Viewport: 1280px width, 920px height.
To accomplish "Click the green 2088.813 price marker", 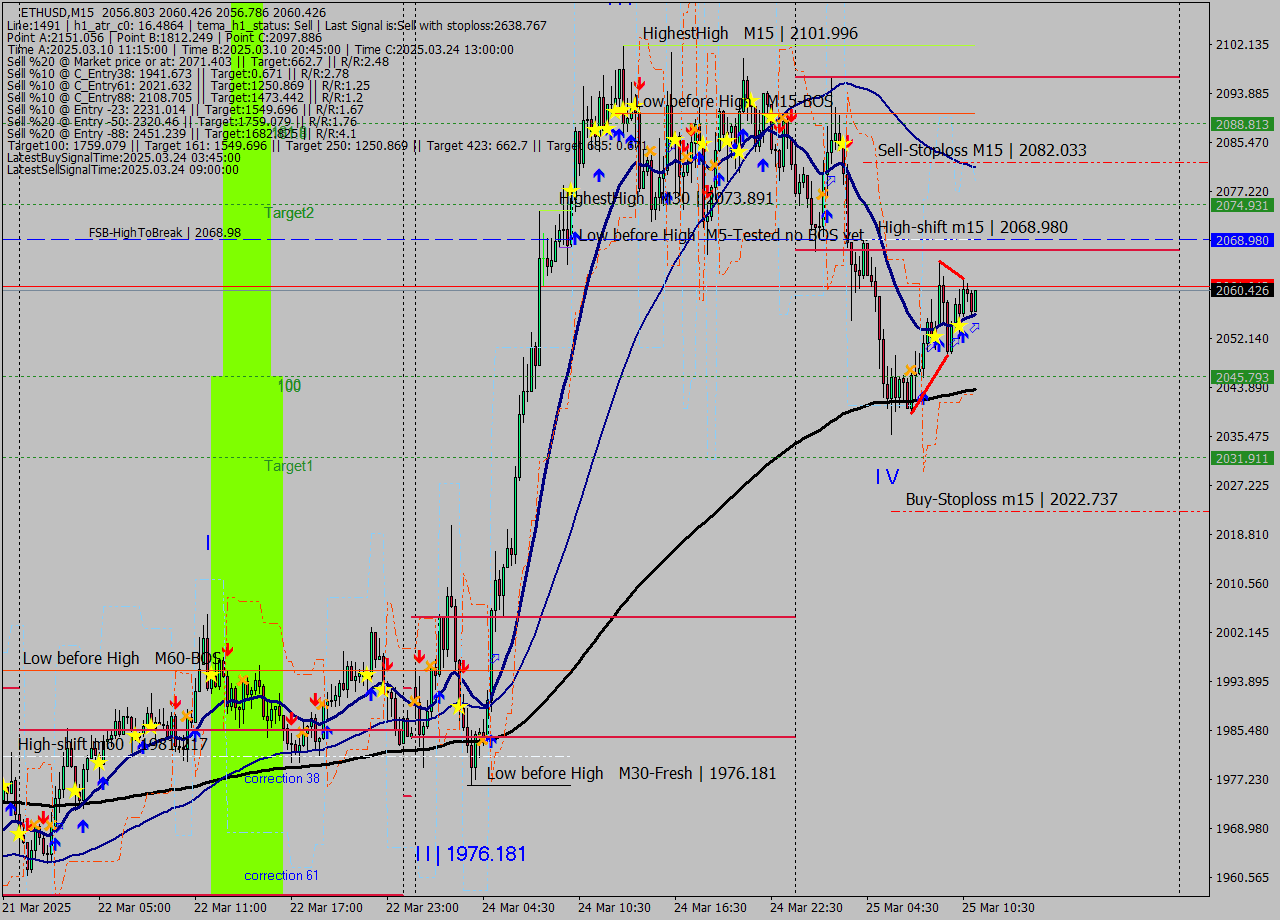I will pos(1242,125).
